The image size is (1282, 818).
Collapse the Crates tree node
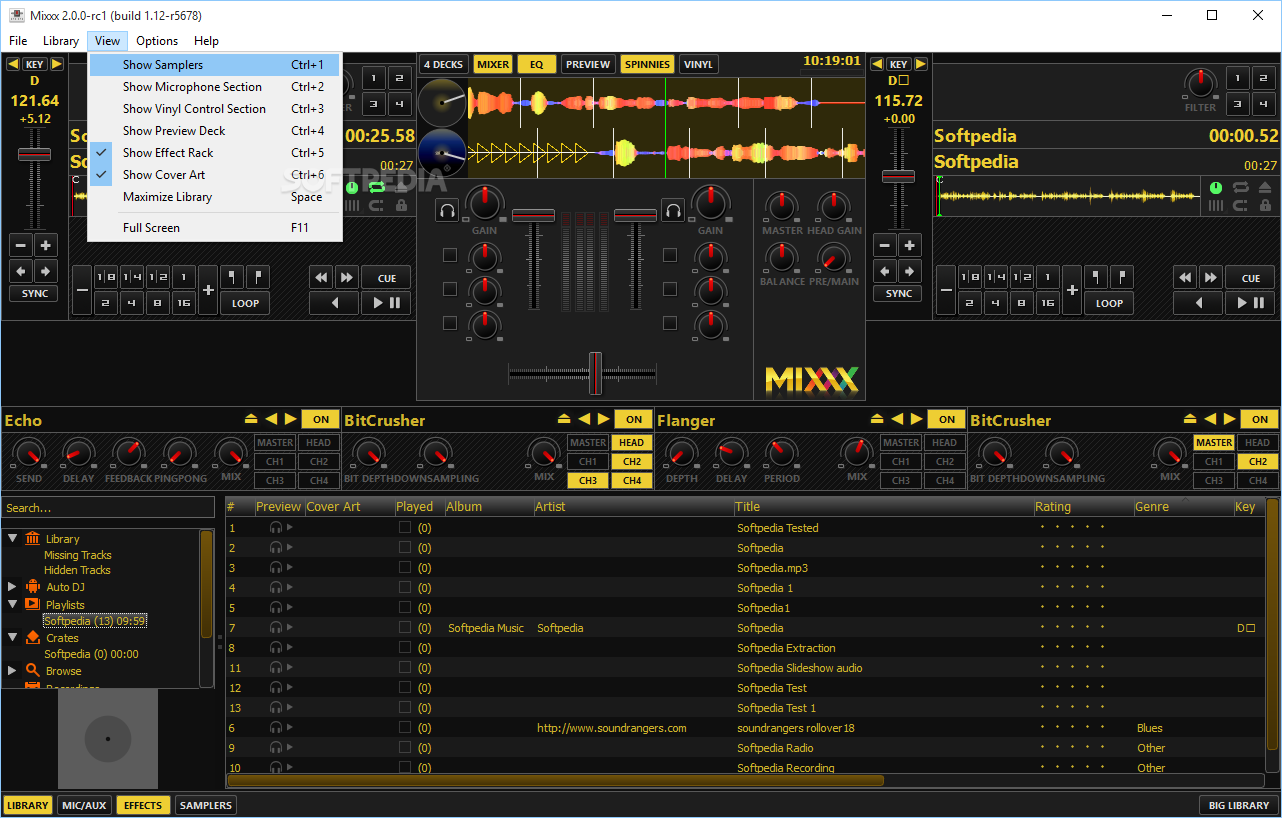tap(13, 637)
